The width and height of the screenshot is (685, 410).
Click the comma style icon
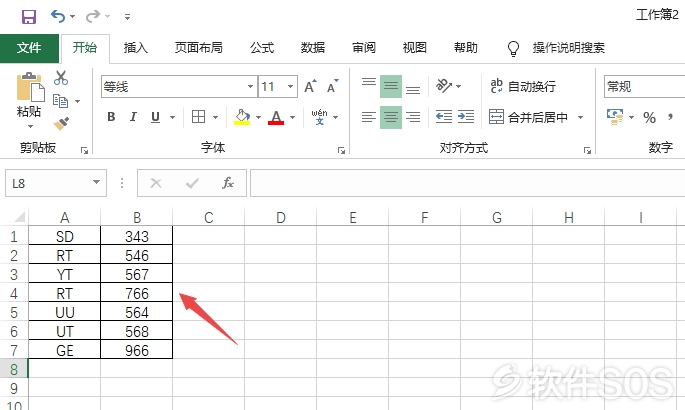[x=670, y=117]
